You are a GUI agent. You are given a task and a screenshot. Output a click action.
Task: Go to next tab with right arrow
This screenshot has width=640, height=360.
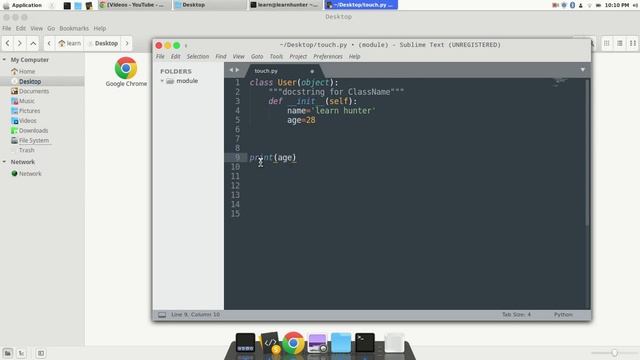pyautogui.click(x=237, y=70)
